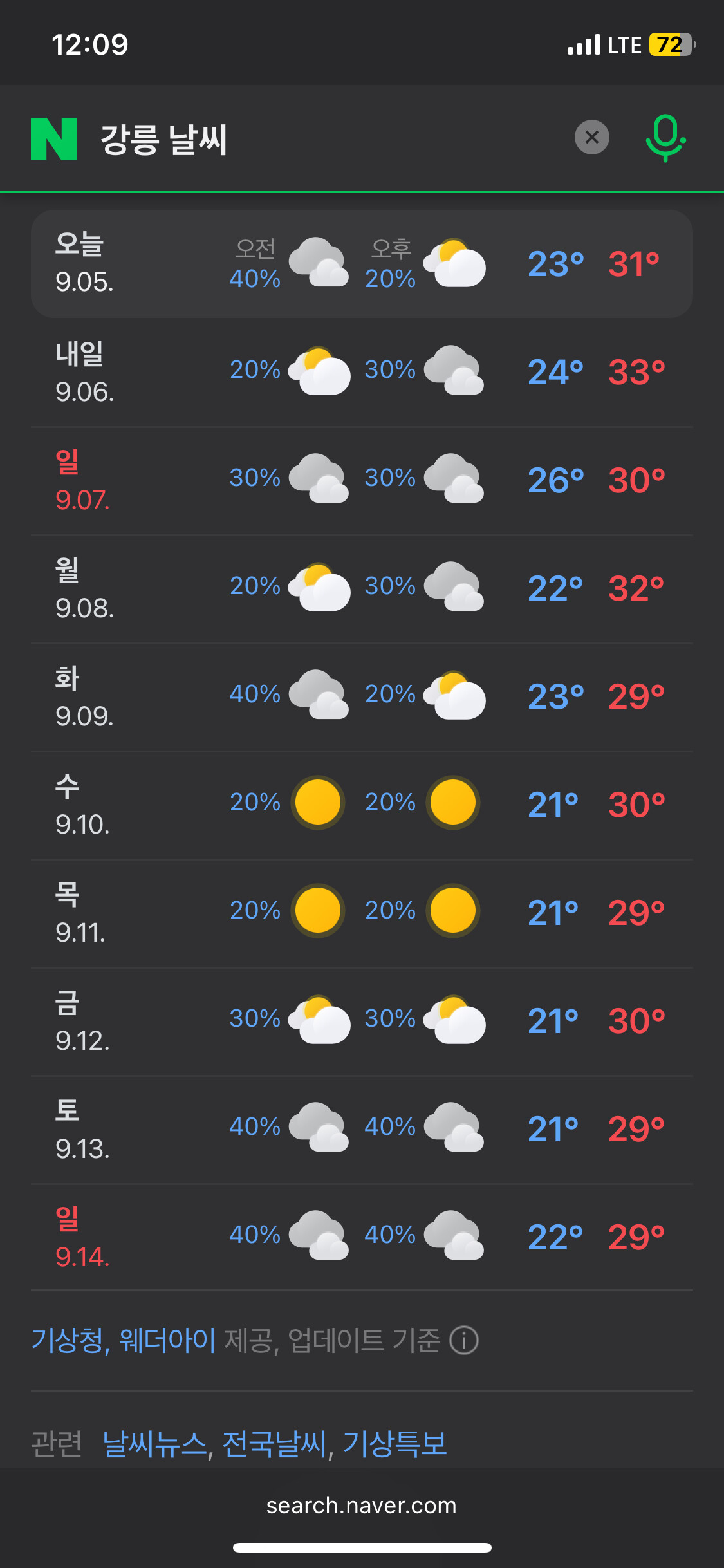Select the 내일 9.06. forecast row

[362, 372]
